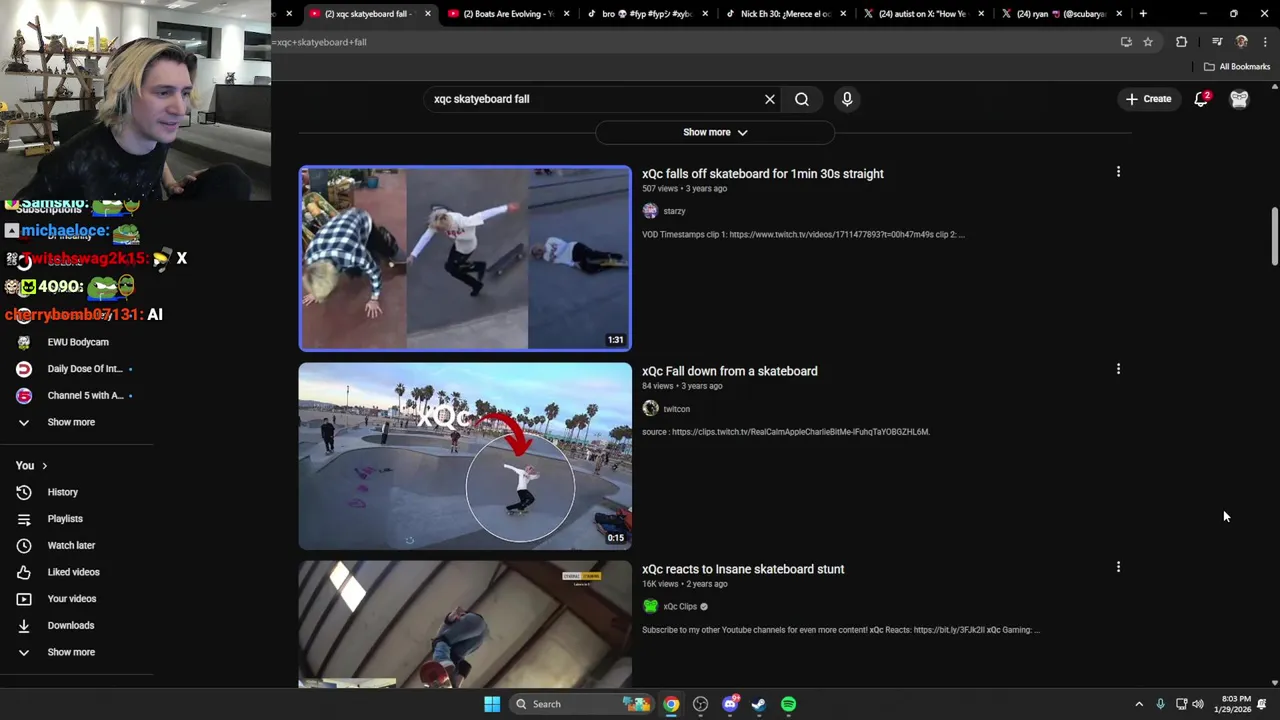Screen dimensions: 1280x720
Task: Open the Chrome profile avatar
Action: (1242, 42)
